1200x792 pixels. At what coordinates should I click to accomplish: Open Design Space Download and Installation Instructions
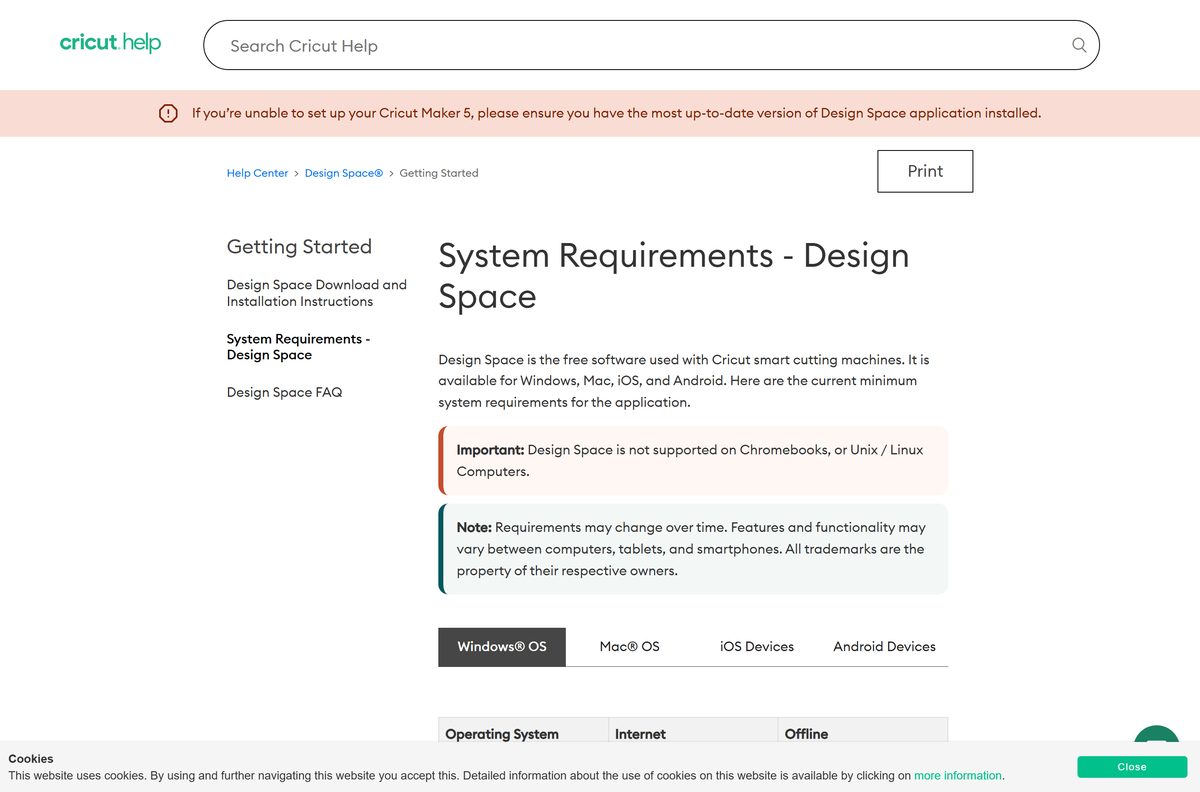[x=317, y=293]
